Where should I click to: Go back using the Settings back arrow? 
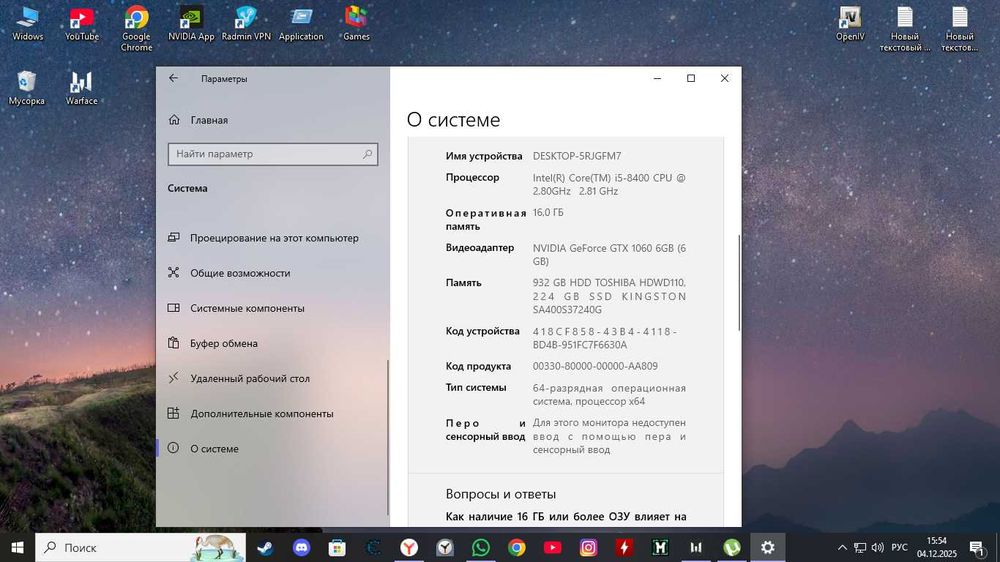(x=173, y=78)
